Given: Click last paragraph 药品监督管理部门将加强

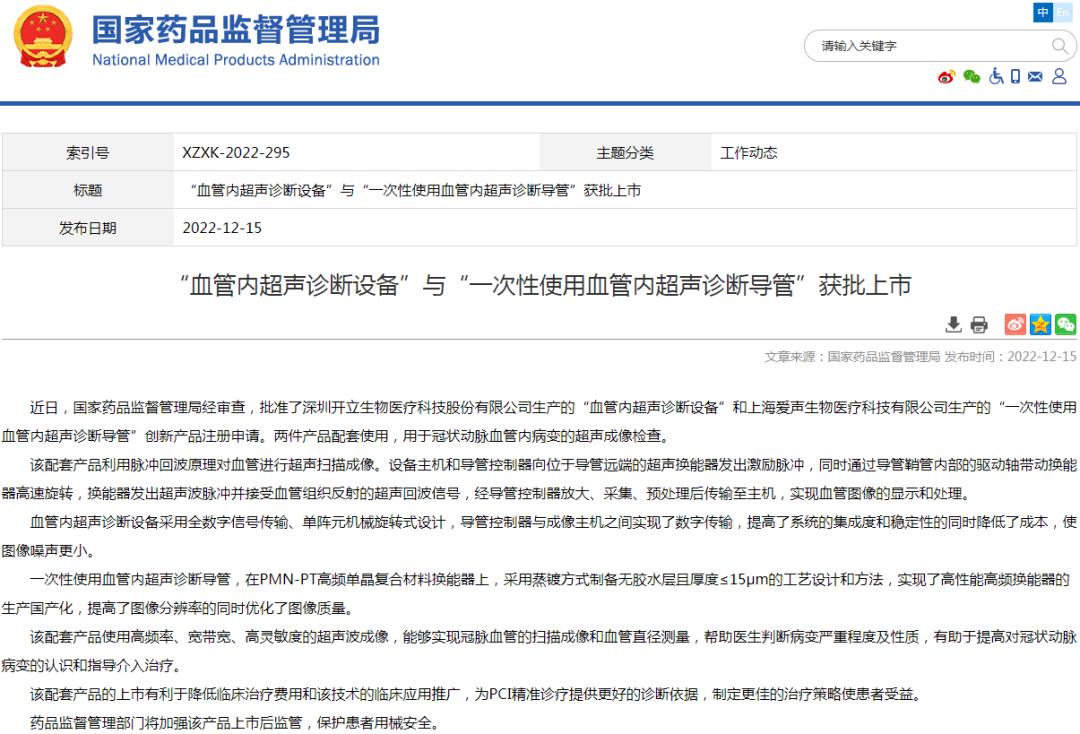Looking at the screenshot, I should click(235, 723).
